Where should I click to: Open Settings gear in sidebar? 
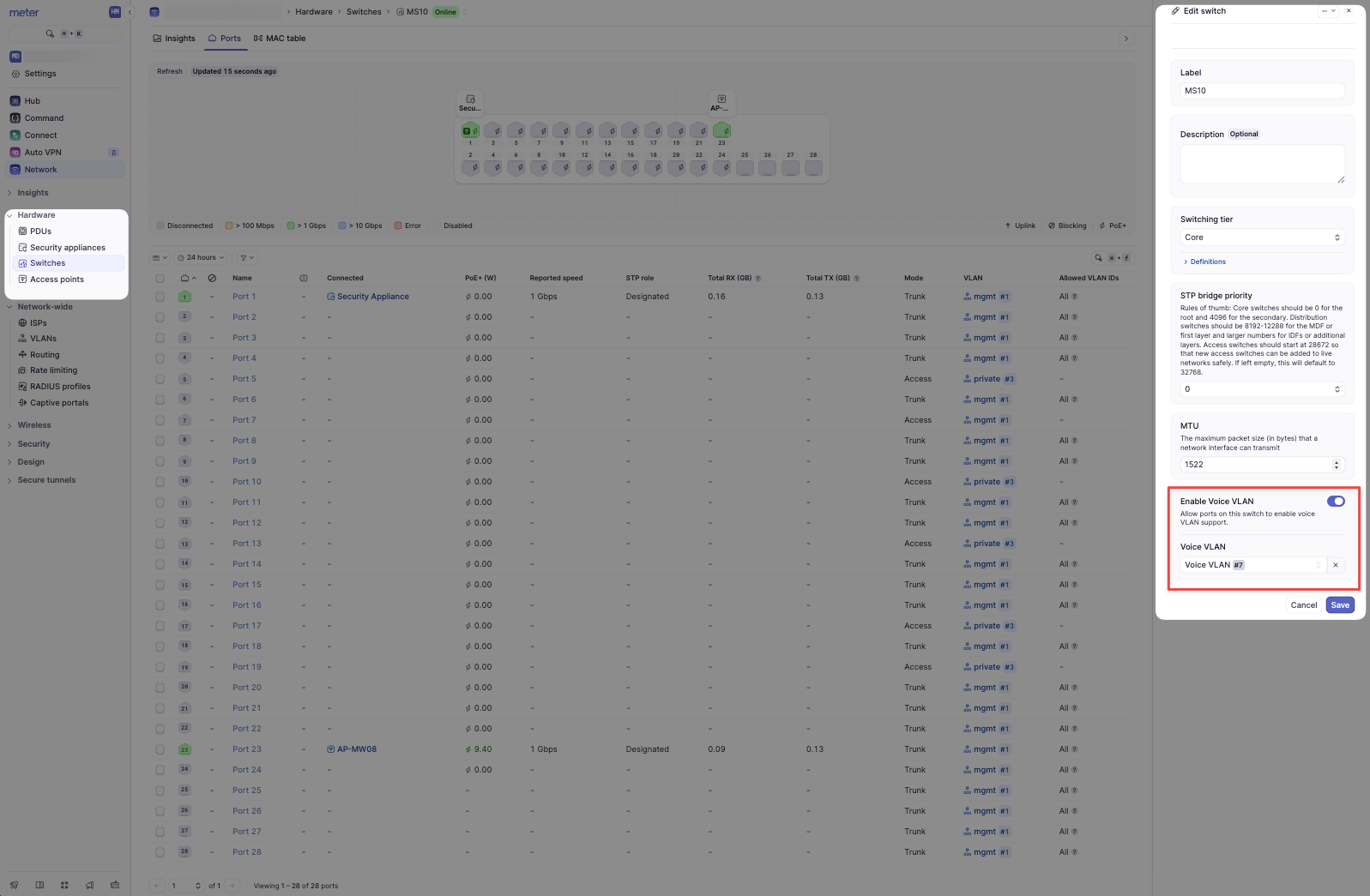tap(15, 74)
